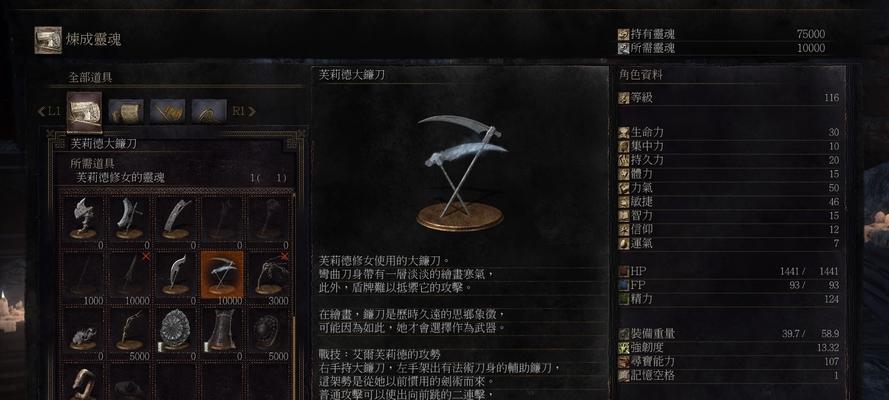This screenshot has width=889, height=400.
Task: Click the Soul Transposition header icon
Action: pos(48,40)
